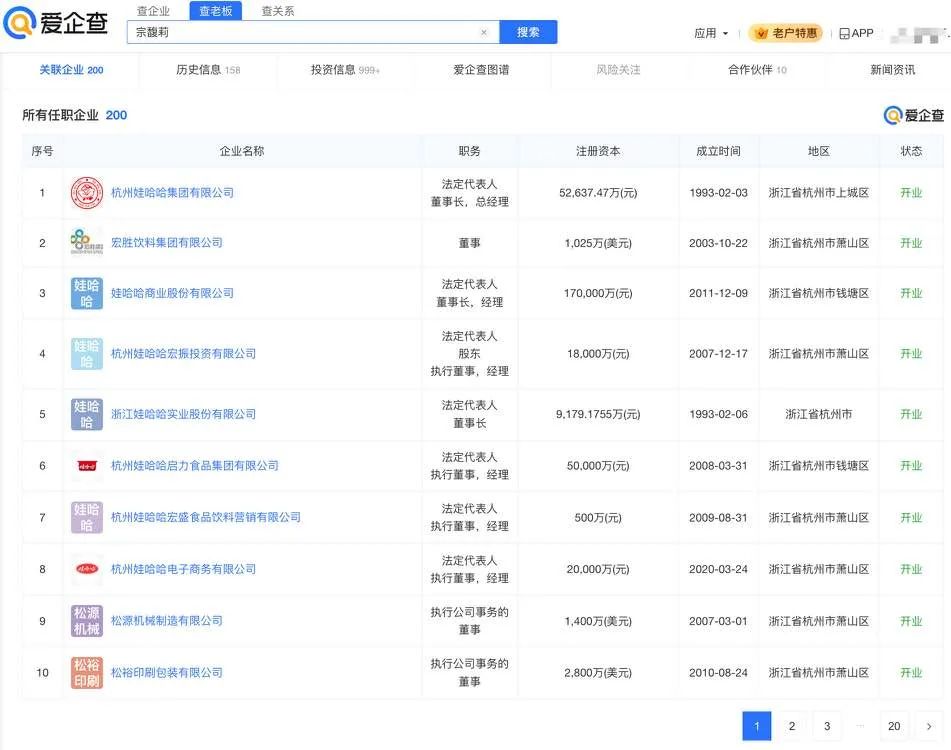Click the 搜索 search button
951x750 pixels.
528,31
